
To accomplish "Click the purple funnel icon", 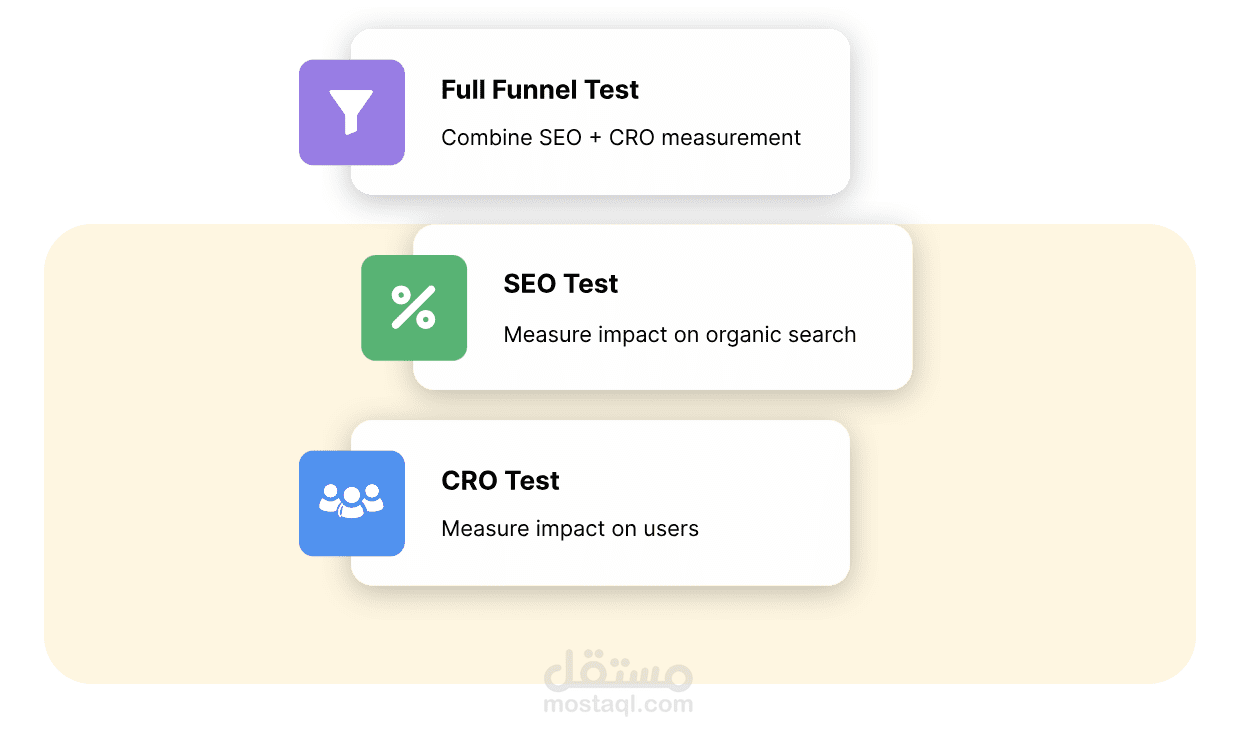I will point(351,112).
